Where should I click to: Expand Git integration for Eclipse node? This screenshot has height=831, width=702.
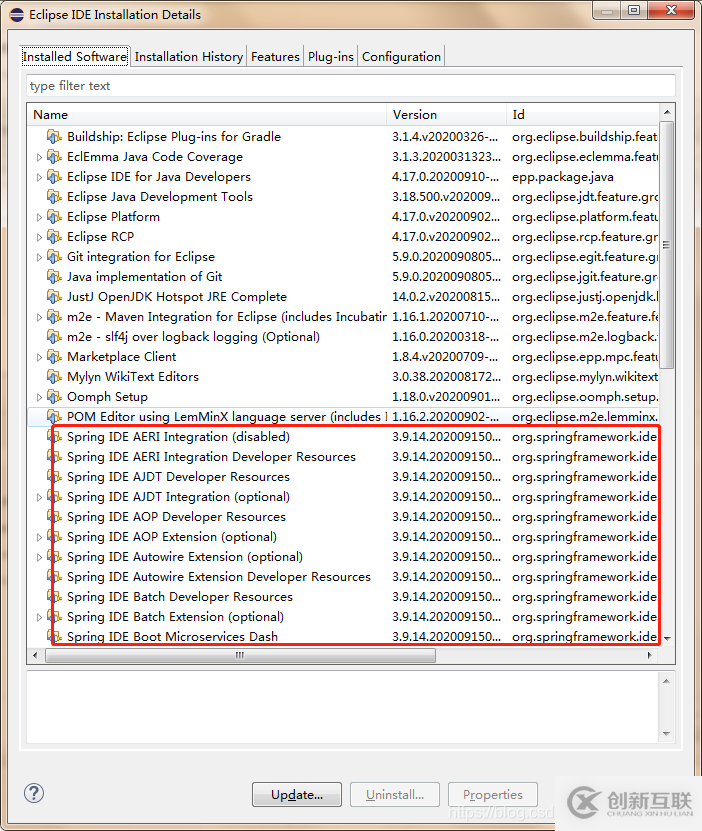(x=39, y=258)
